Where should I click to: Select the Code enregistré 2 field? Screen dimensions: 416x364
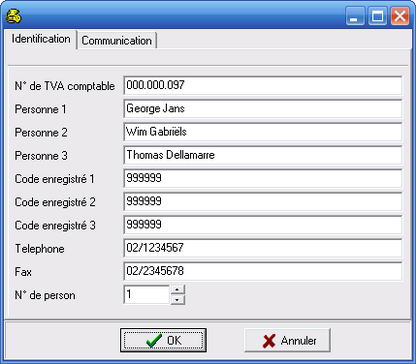tap(263, 202)
